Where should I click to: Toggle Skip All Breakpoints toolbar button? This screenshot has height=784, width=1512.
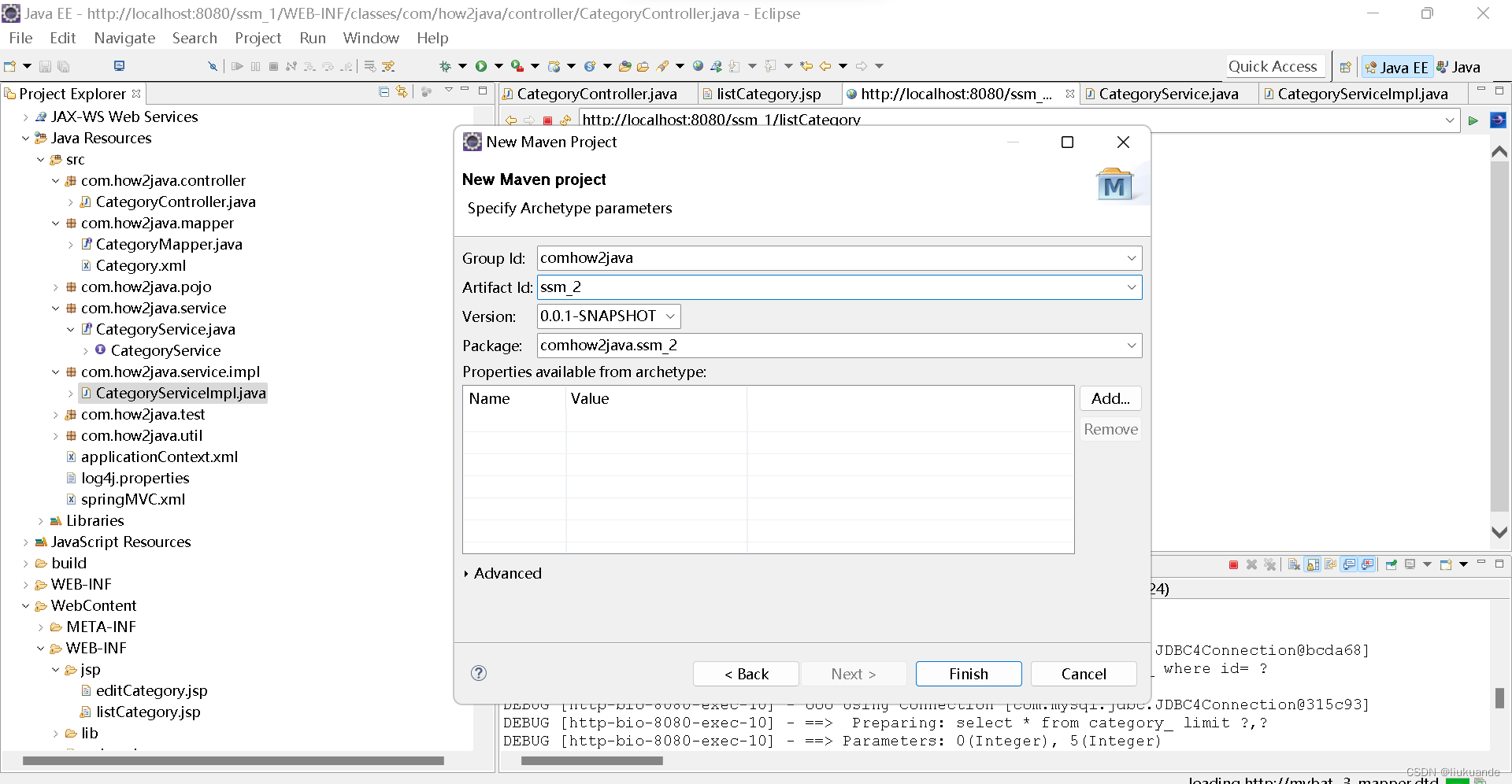point(212,66)
